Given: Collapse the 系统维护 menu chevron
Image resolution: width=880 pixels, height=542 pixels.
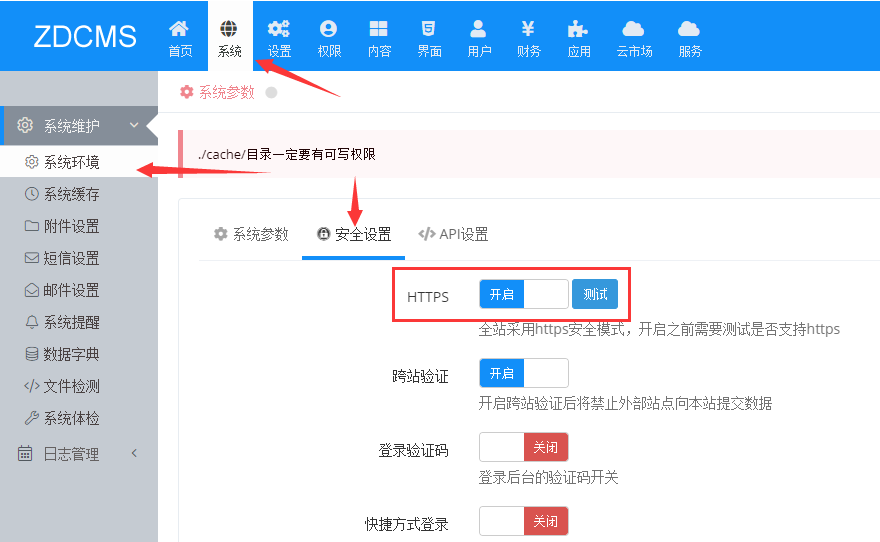Looking at the screenshot, I should point(134,125).
